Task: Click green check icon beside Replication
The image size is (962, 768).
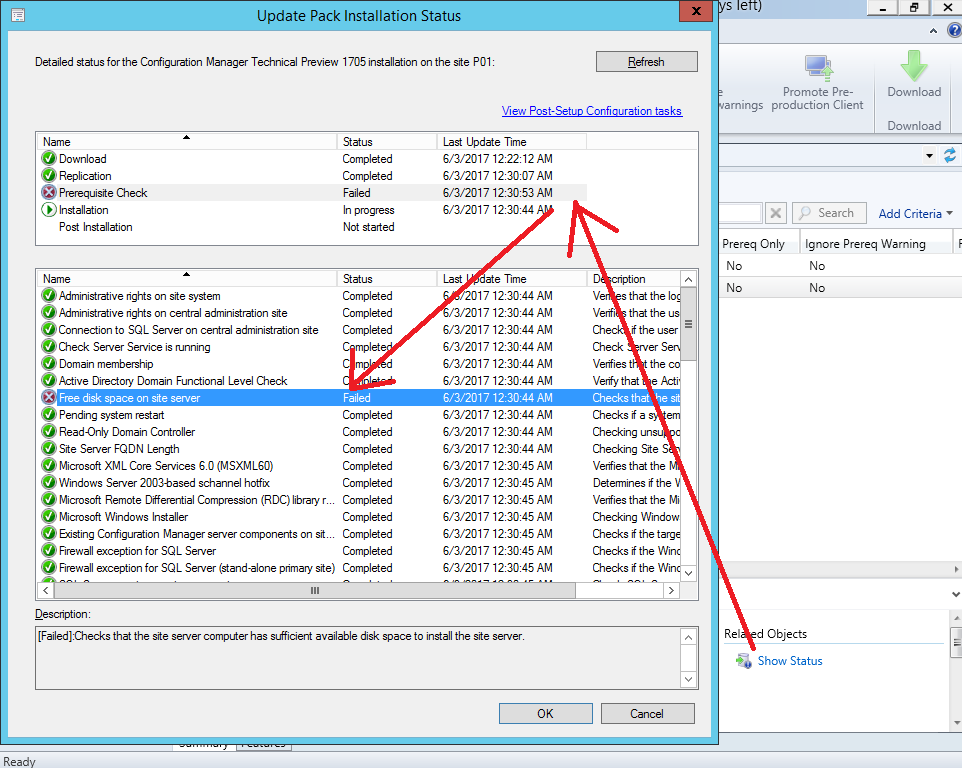Action: pyautogui.click(x=48, y=175)
